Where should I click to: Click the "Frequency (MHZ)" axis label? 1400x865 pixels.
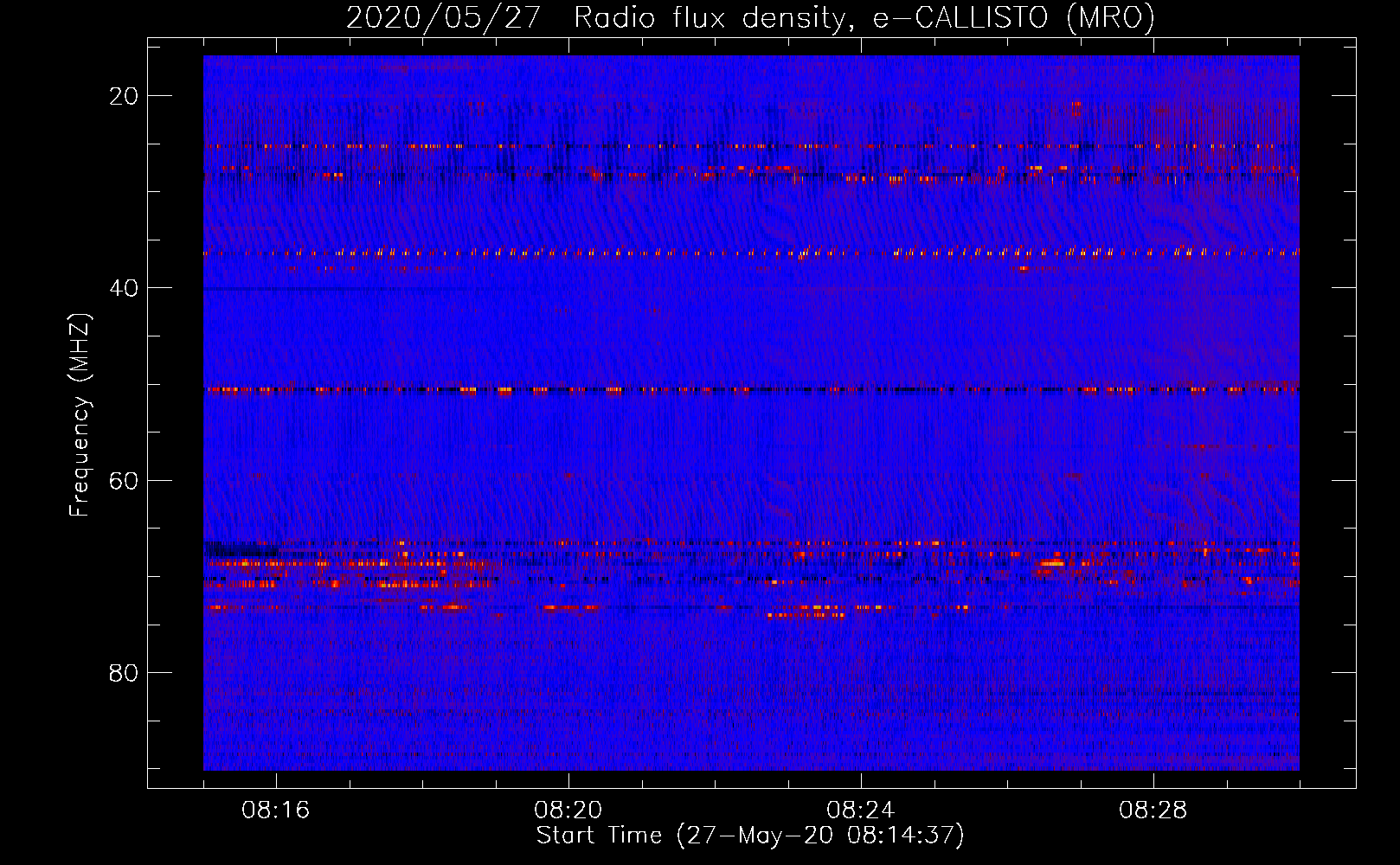(80, 415)
